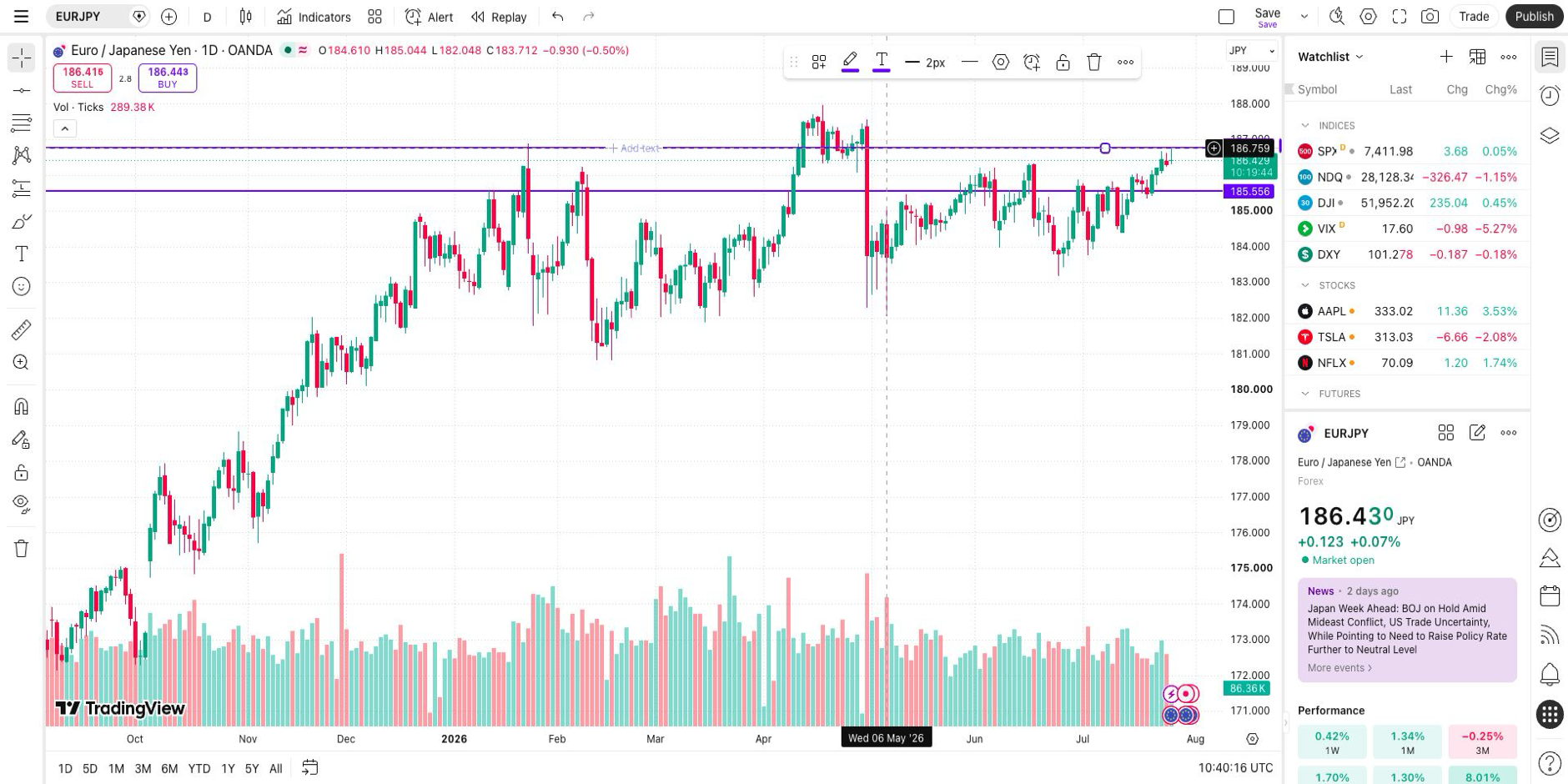Open the Watchlist name dropdown
The width and height of the screenshot is (1568, 784).
1330,57
